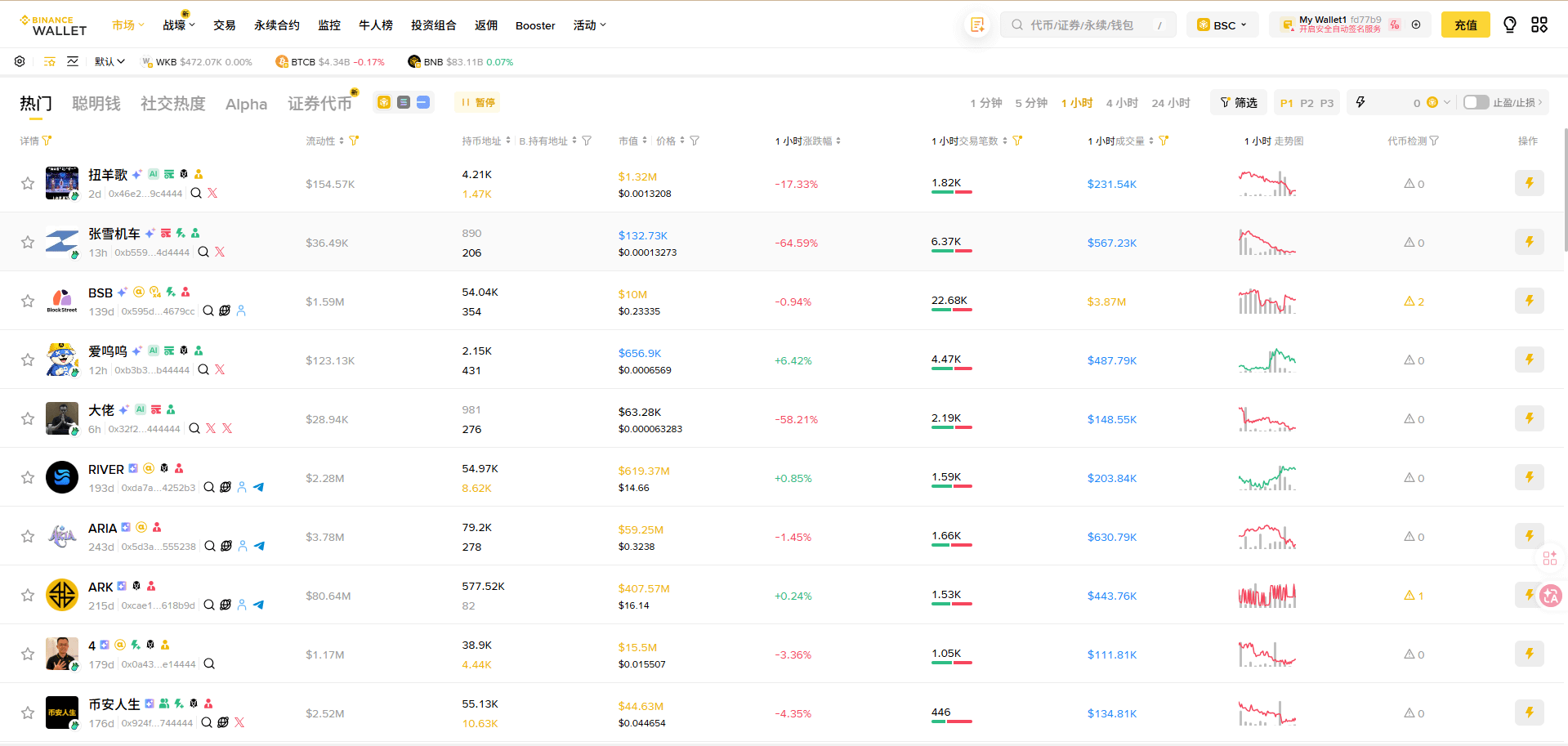Open the X (Twitter) link for 张雪机车

coord(220,252)
